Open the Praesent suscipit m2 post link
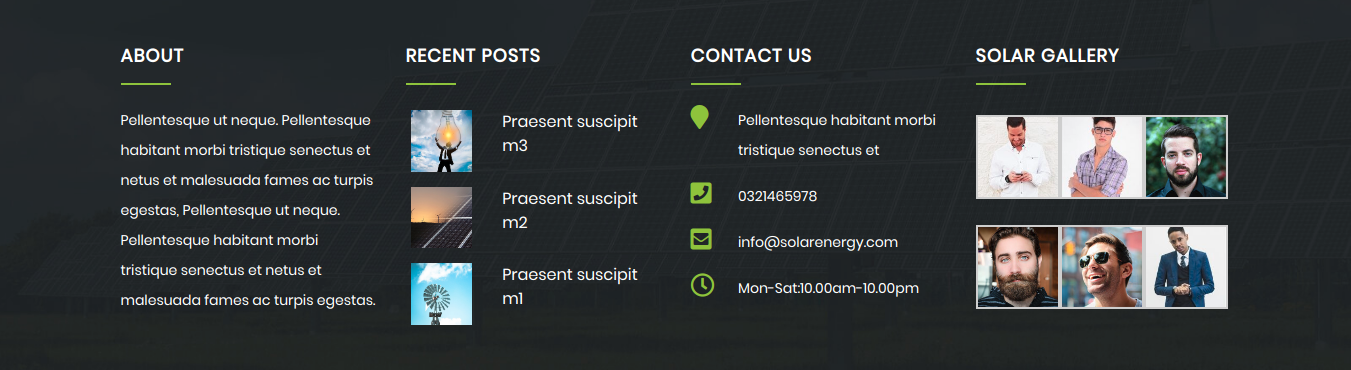Screen dimensions: 1351x370 click(570, 210)
